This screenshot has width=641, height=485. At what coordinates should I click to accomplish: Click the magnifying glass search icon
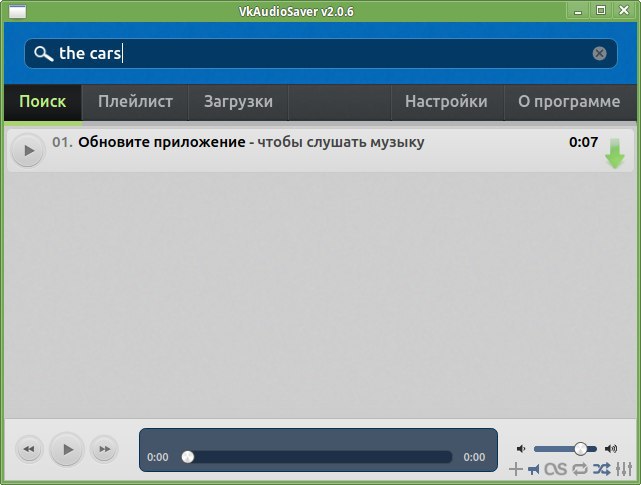43,54
